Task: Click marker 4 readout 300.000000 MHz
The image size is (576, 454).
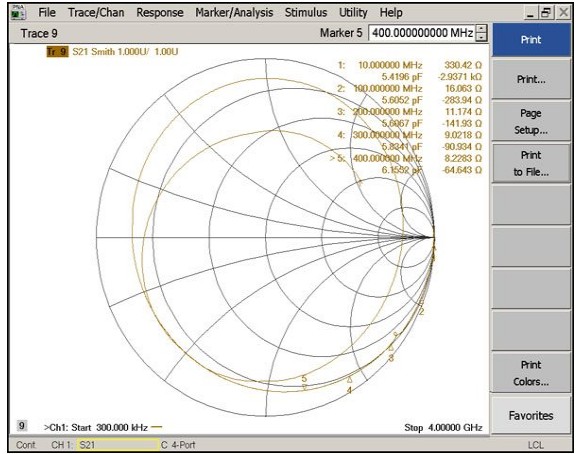Action: coord(388,135)
